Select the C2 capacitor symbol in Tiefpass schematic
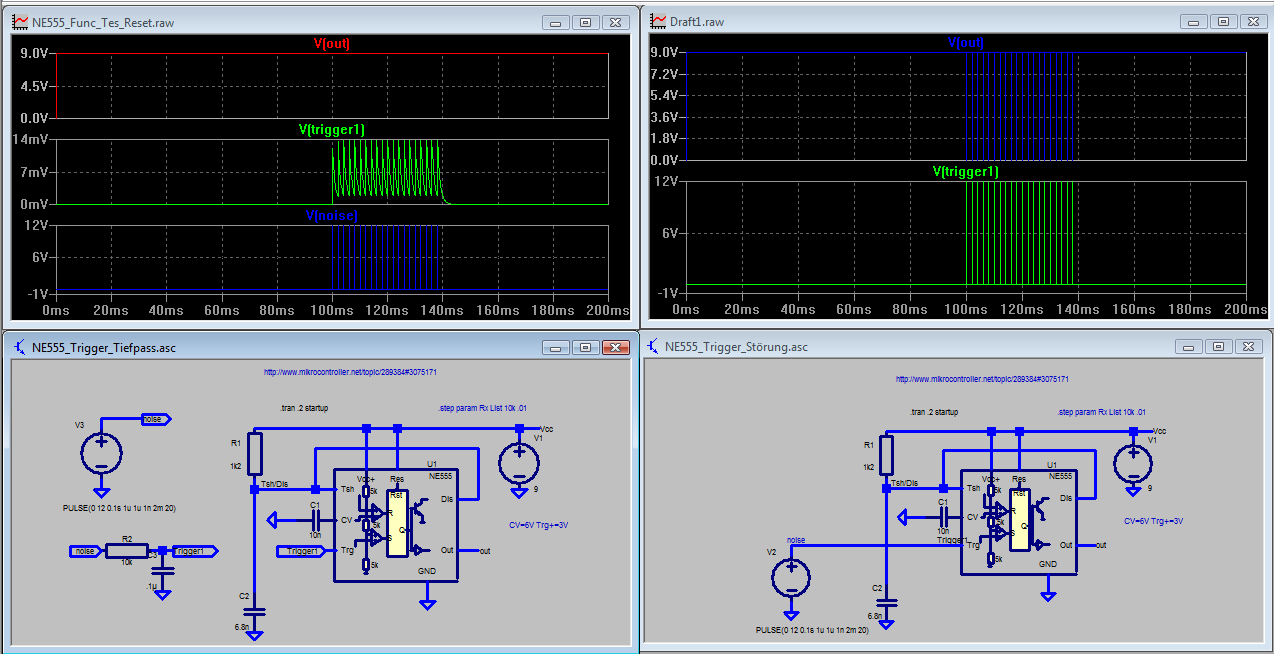 tap(254, 609)
